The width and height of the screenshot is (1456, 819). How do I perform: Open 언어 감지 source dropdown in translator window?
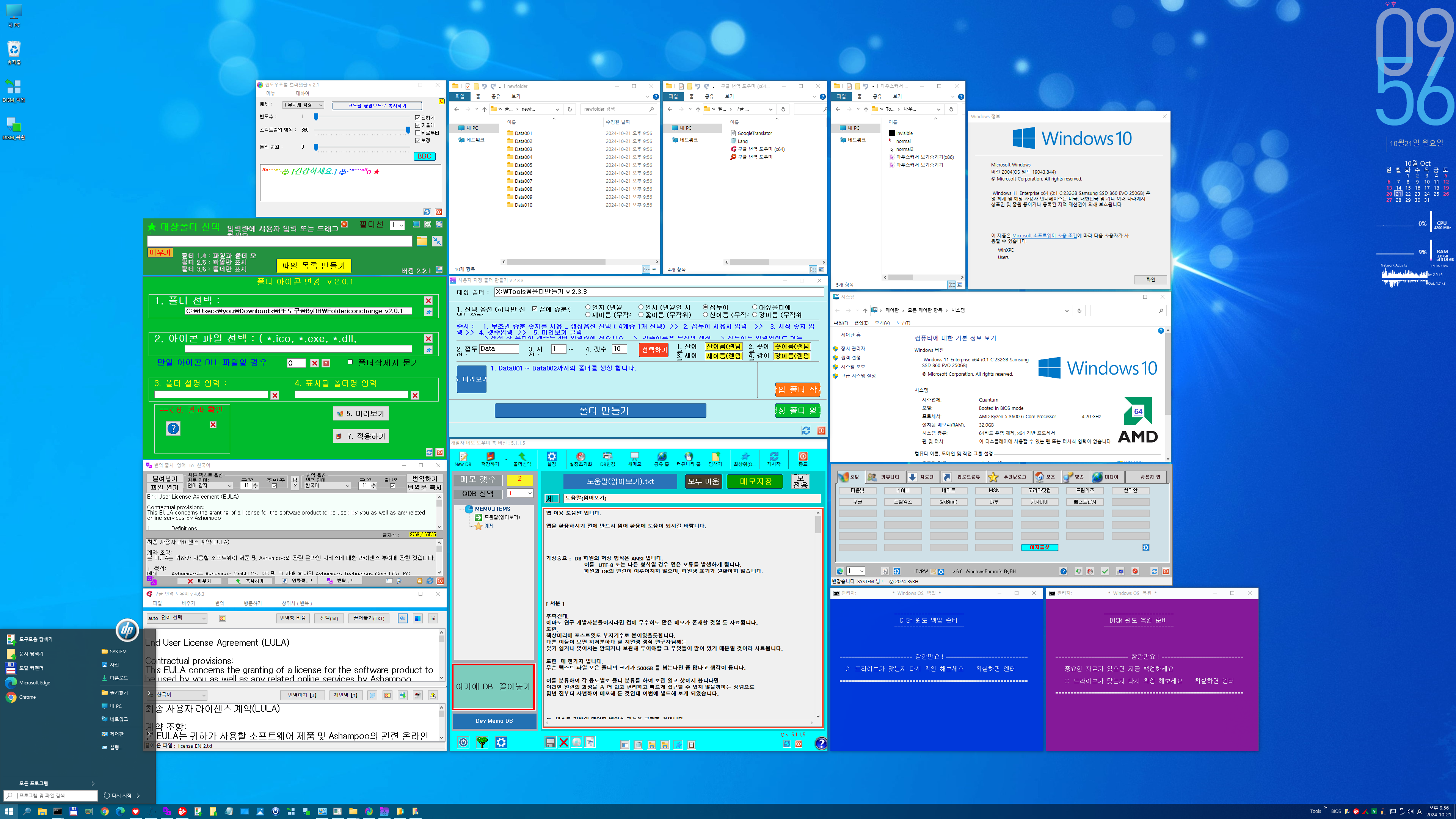click(x=210, y=485)
